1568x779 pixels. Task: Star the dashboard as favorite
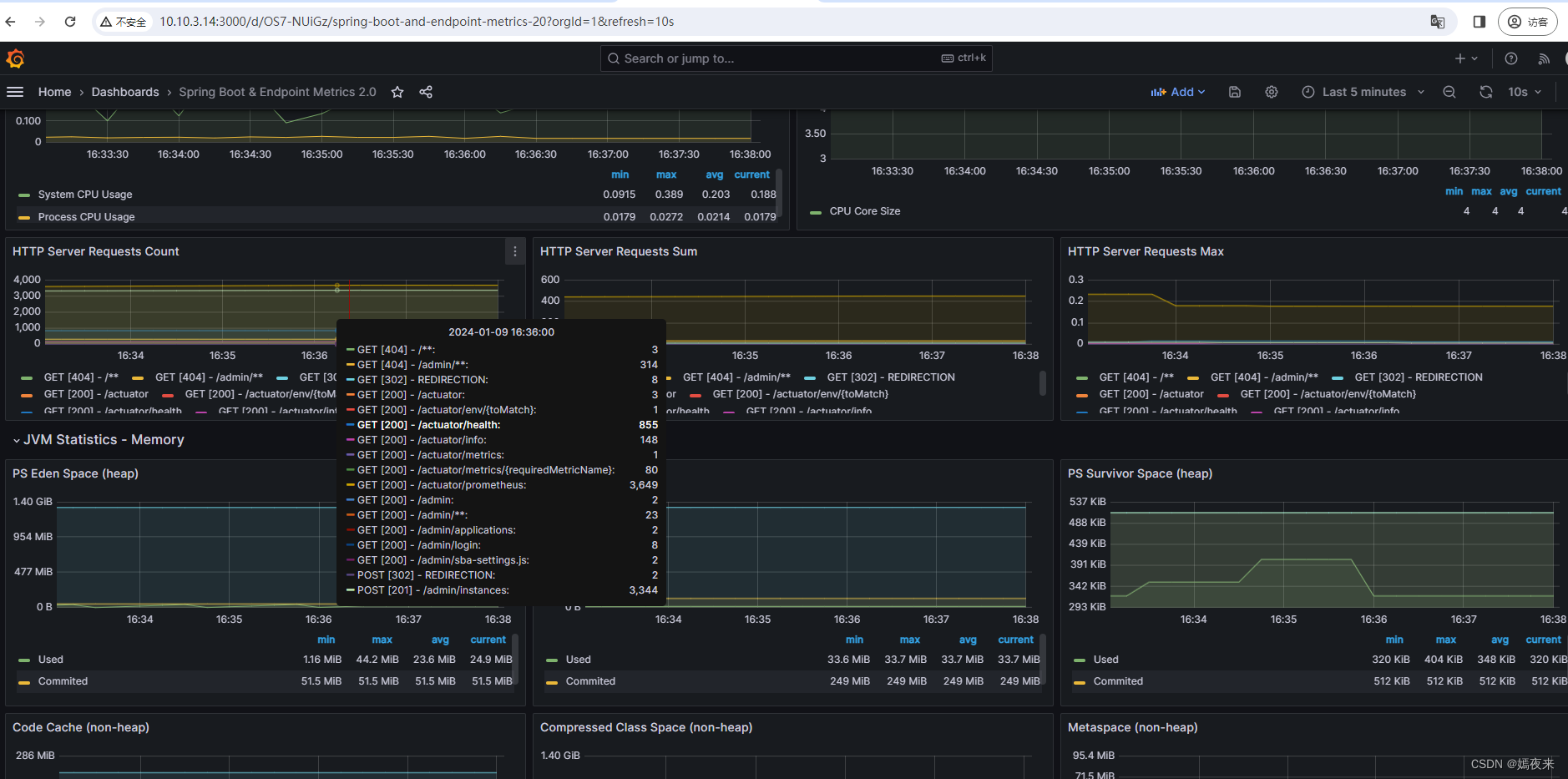pyautogui.click(x=397, y=92)
